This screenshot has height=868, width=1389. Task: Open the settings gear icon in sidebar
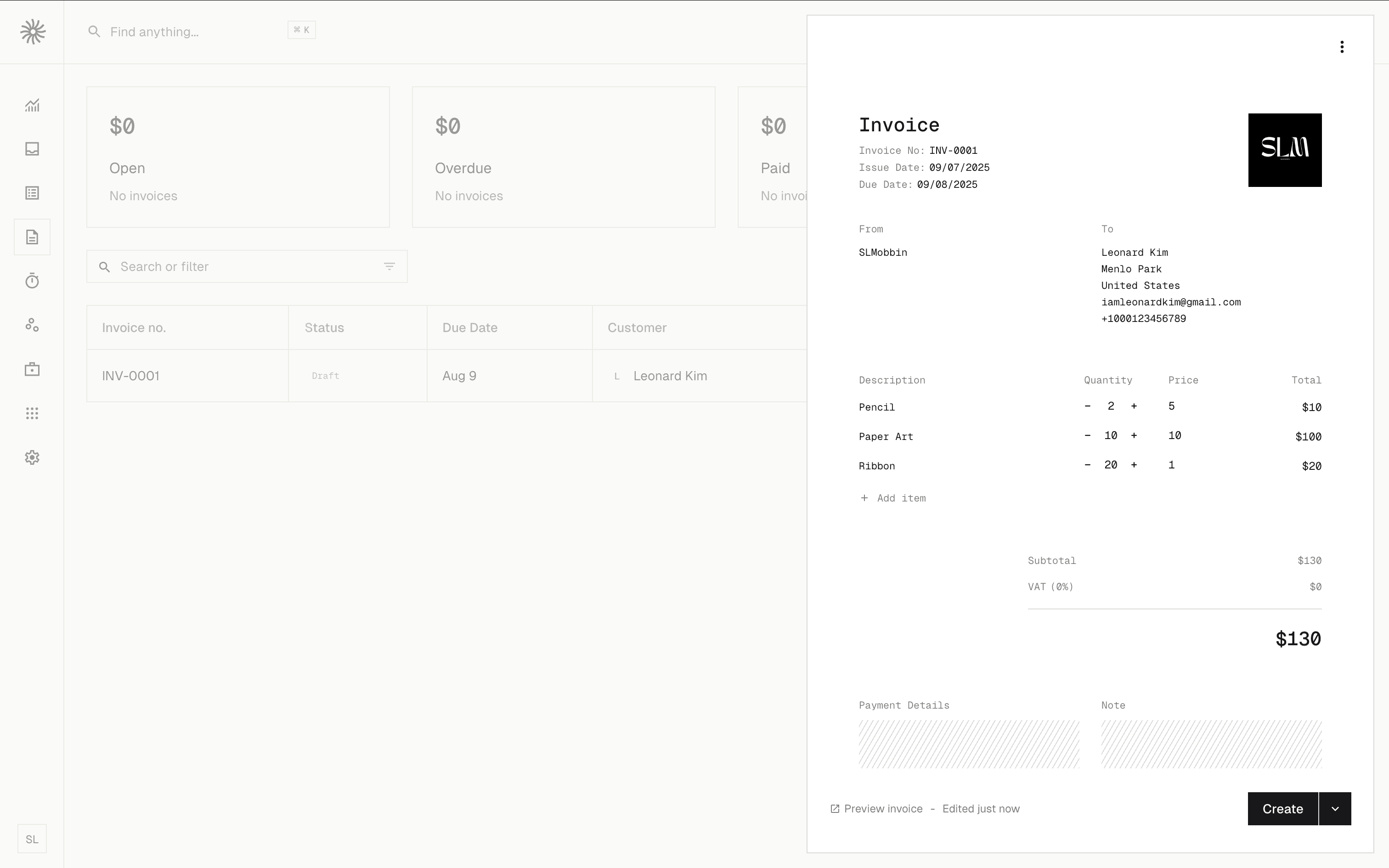coord(32,457)
